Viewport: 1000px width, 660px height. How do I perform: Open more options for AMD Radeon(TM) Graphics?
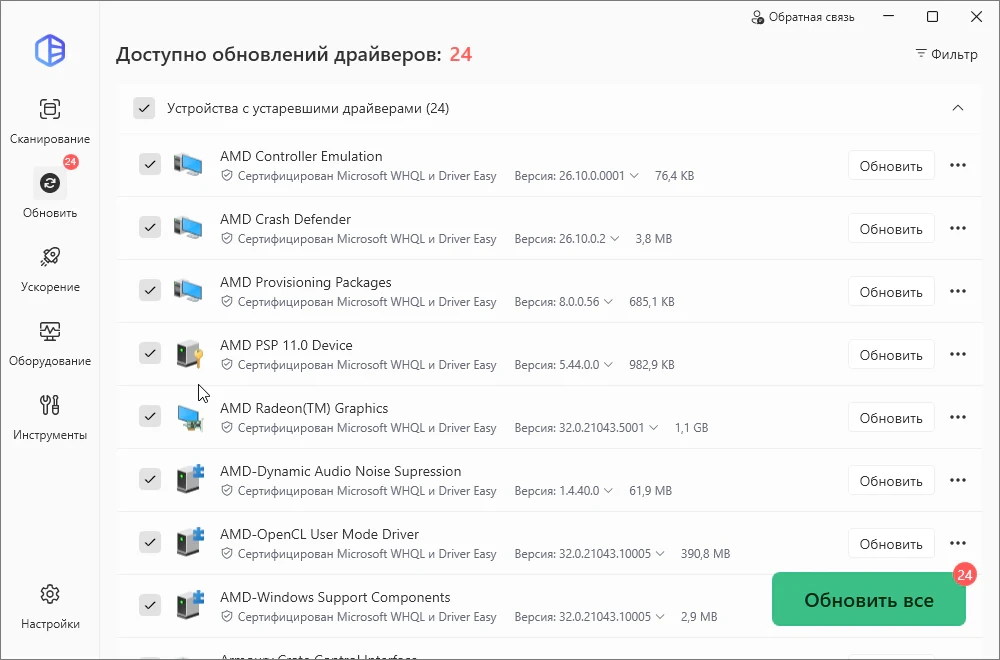(x=958, y=418)
